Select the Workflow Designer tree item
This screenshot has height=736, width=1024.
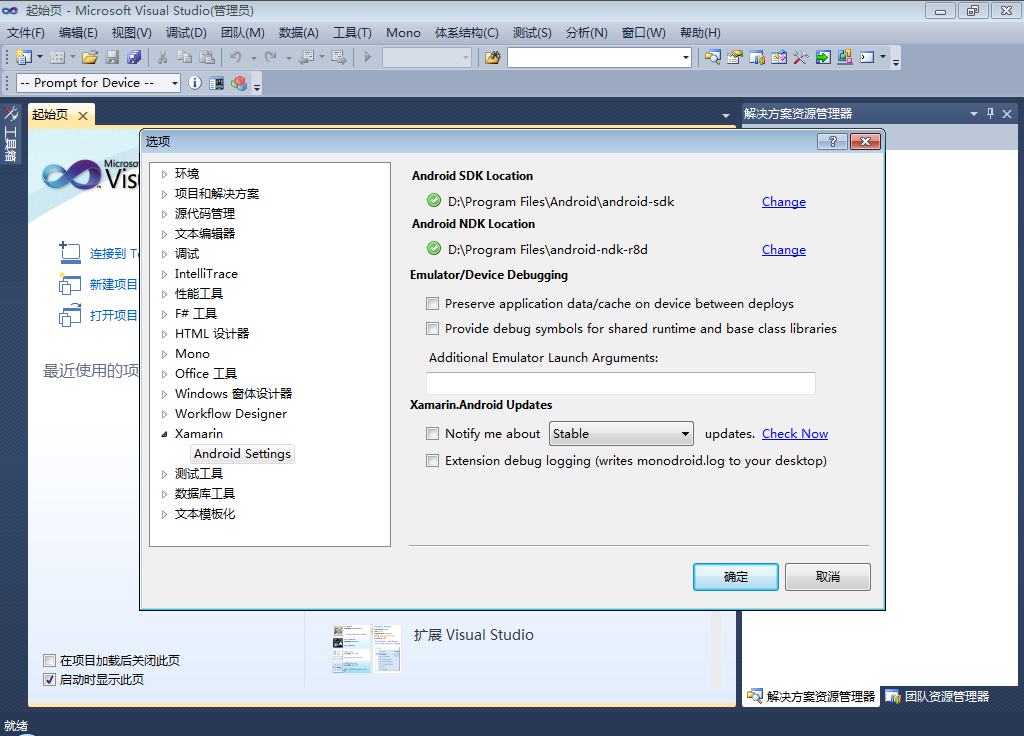pos(231,414)
